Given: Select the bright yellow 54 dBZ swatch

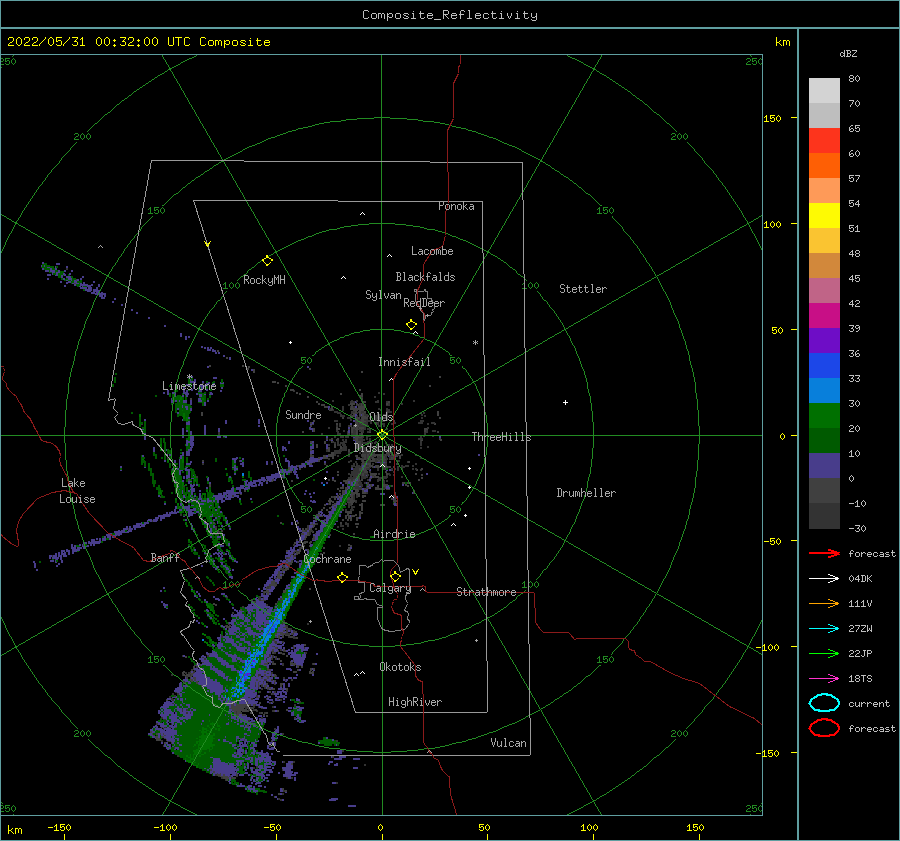Looking at the screenshot, I should pos(824,215).
